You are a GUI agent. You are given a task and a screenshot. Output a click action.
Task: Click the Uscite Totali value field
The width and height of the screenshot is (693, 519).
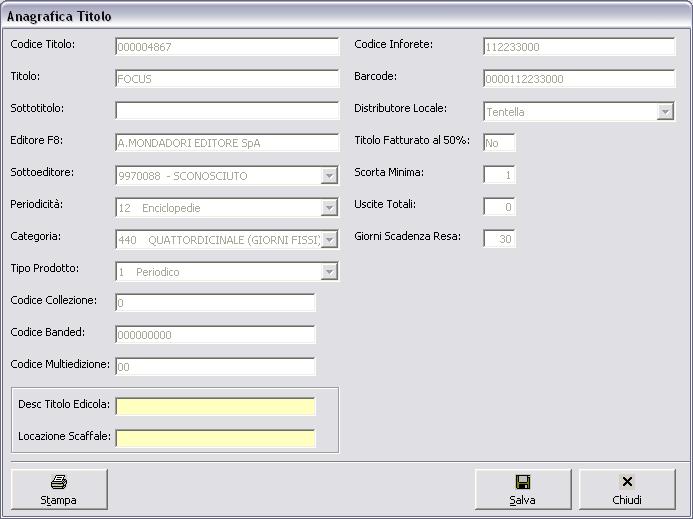pyautogui.click(x=499, y=206)
